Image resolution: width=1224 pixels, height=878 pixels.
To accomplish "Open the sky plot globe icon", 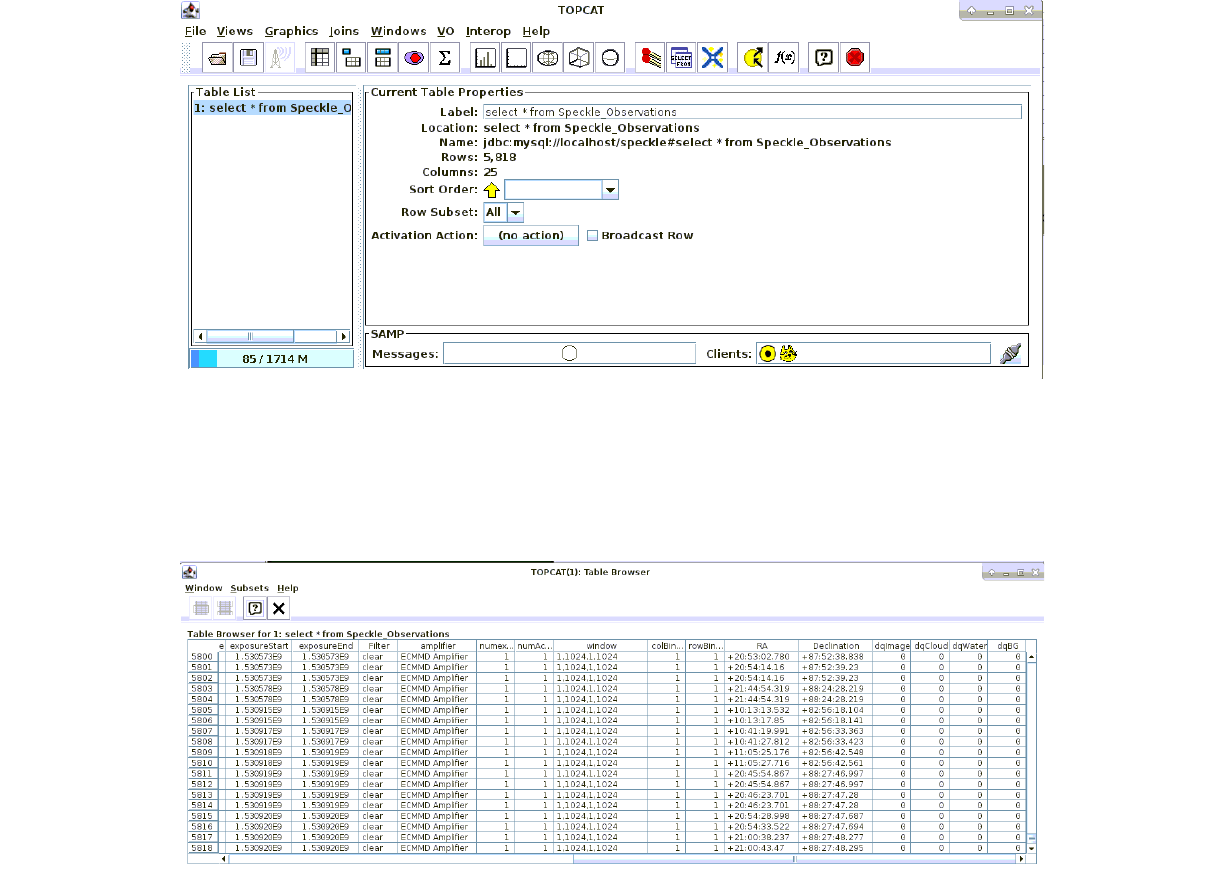I will (x=548, y=58).
